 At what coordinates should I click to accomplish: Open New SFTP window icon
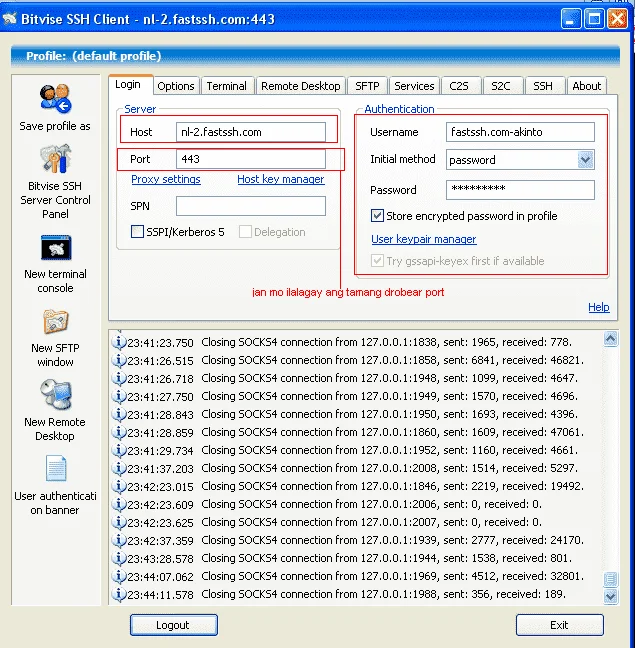pyautogui.click(x=56, y=322)
